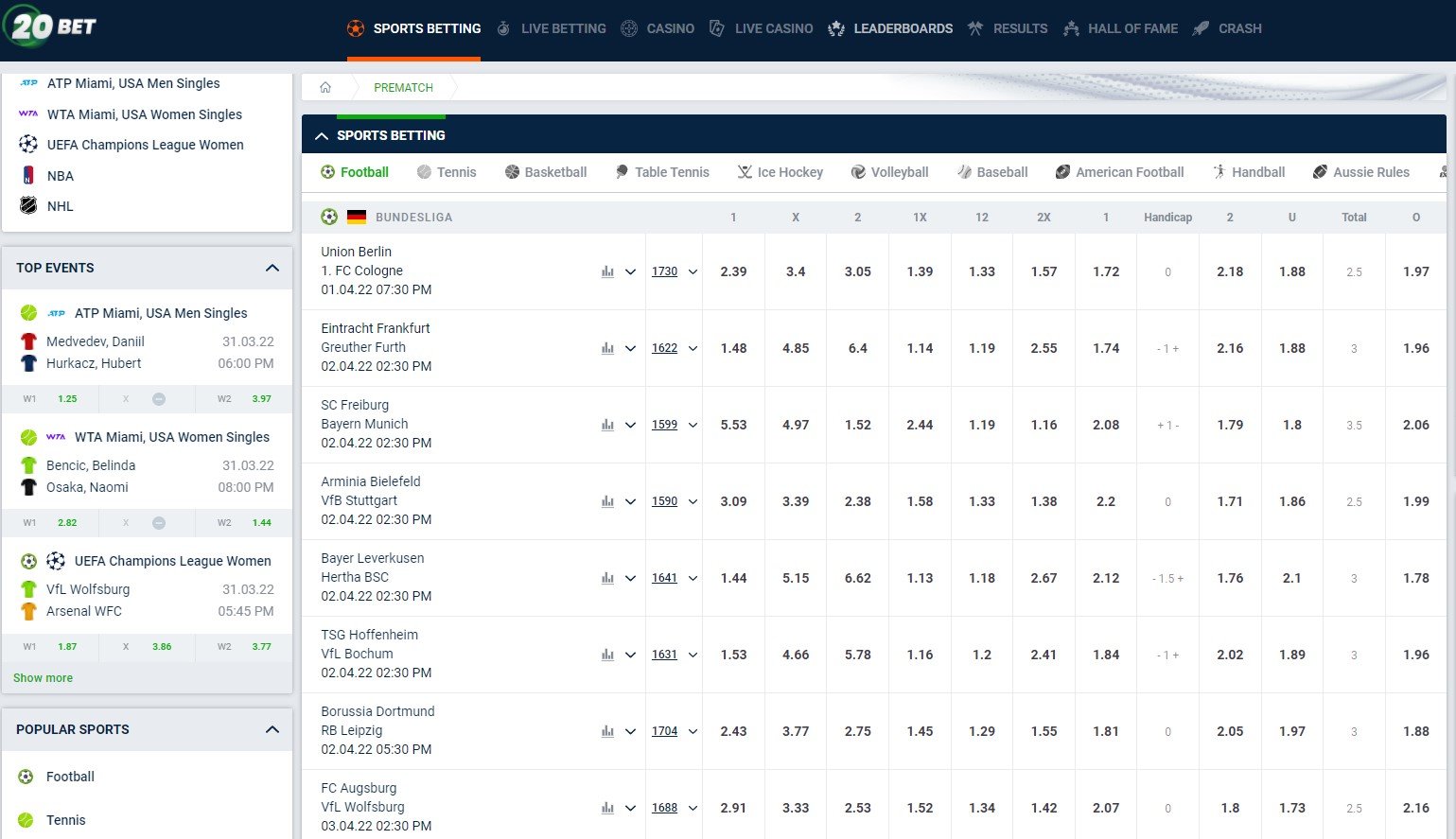1456x839 pixels.
Task: Open 1599 markets for SC Freiburg
Action: (664, 425)
